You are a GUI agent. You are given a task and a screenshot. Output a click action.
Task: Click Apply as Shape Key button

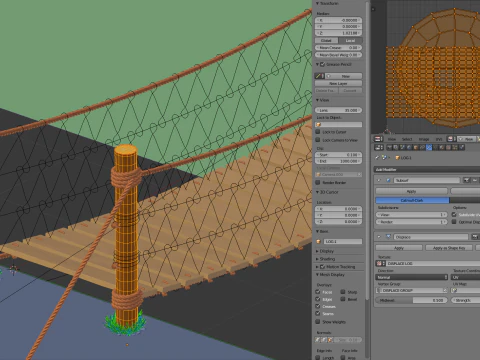[x=449, y=248]
